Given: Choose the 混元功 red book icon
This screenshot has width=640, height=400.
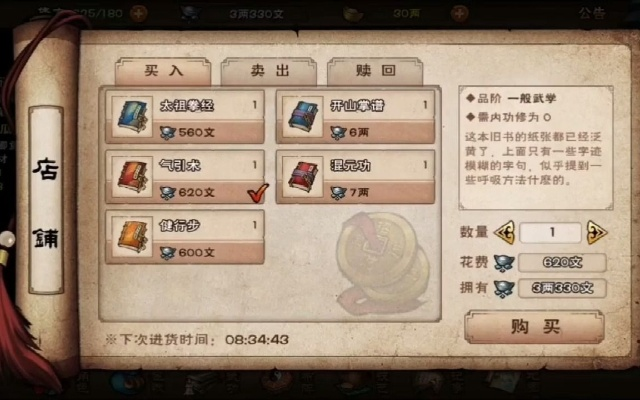Looking at the screenshot, I should (x=302, y=177).
